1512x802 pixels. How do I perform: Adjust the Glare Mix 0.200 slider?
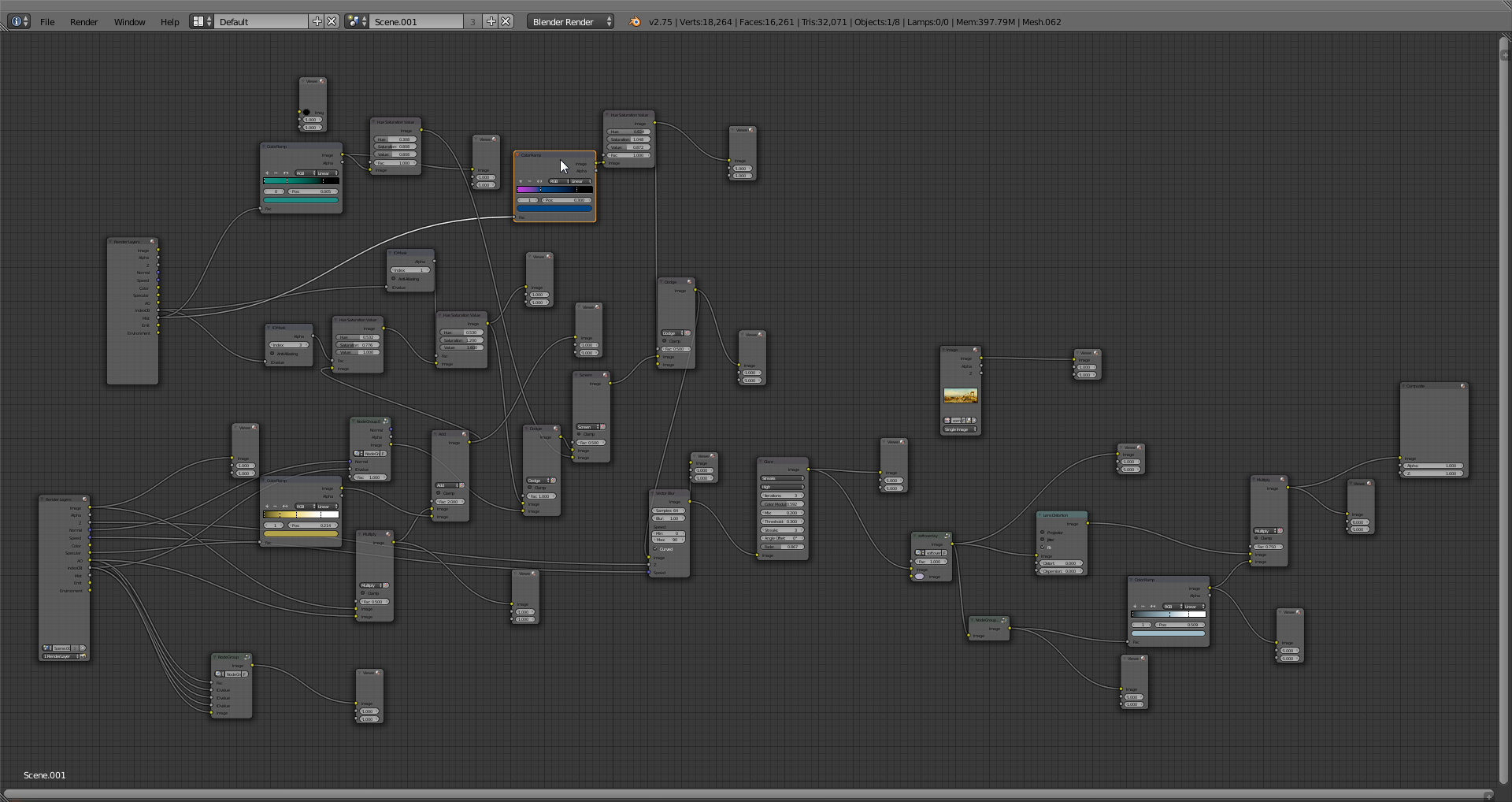pyautogui.click(x=782, y=513)
